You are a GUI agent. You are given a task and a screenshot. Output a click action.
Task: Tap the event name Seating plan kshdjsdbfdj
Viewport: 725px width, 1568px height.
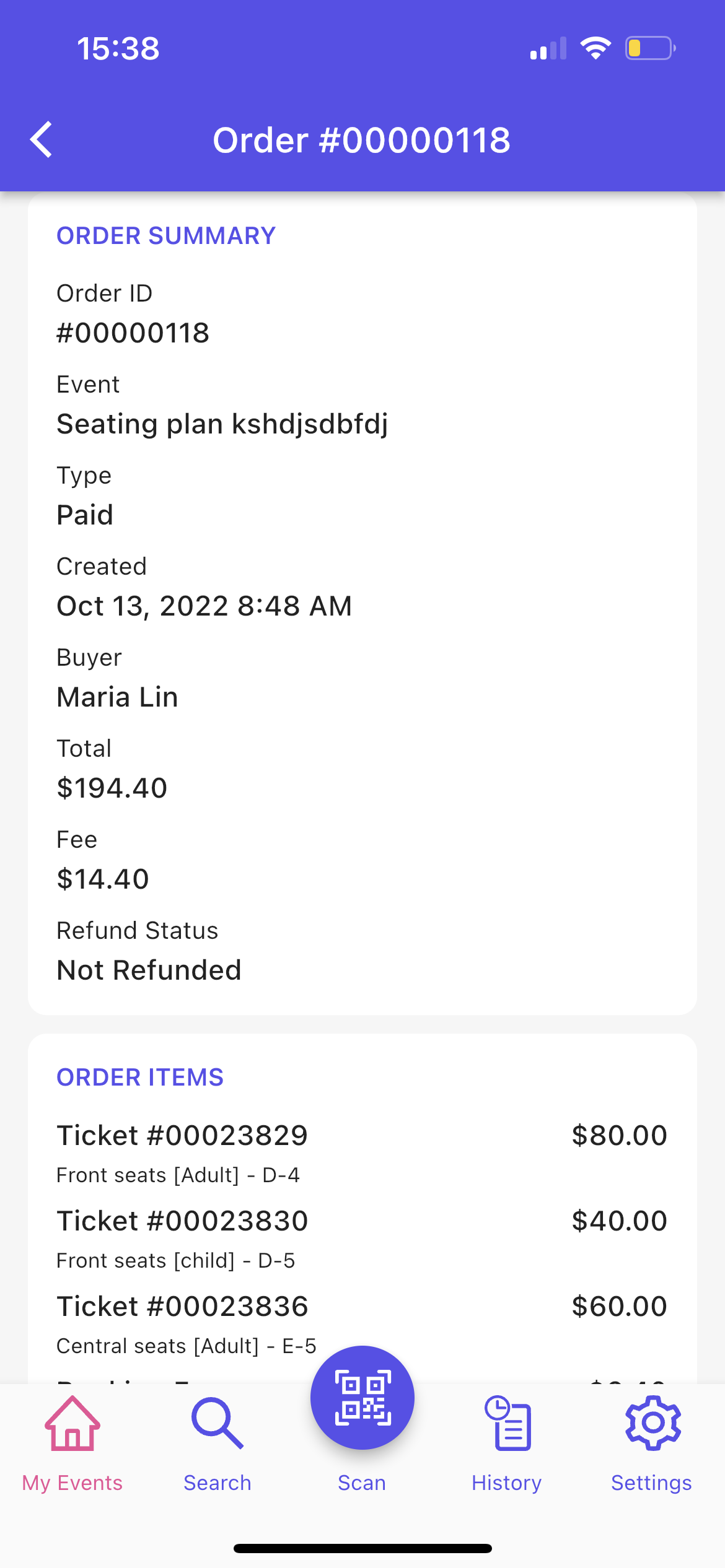click(222, 424)
